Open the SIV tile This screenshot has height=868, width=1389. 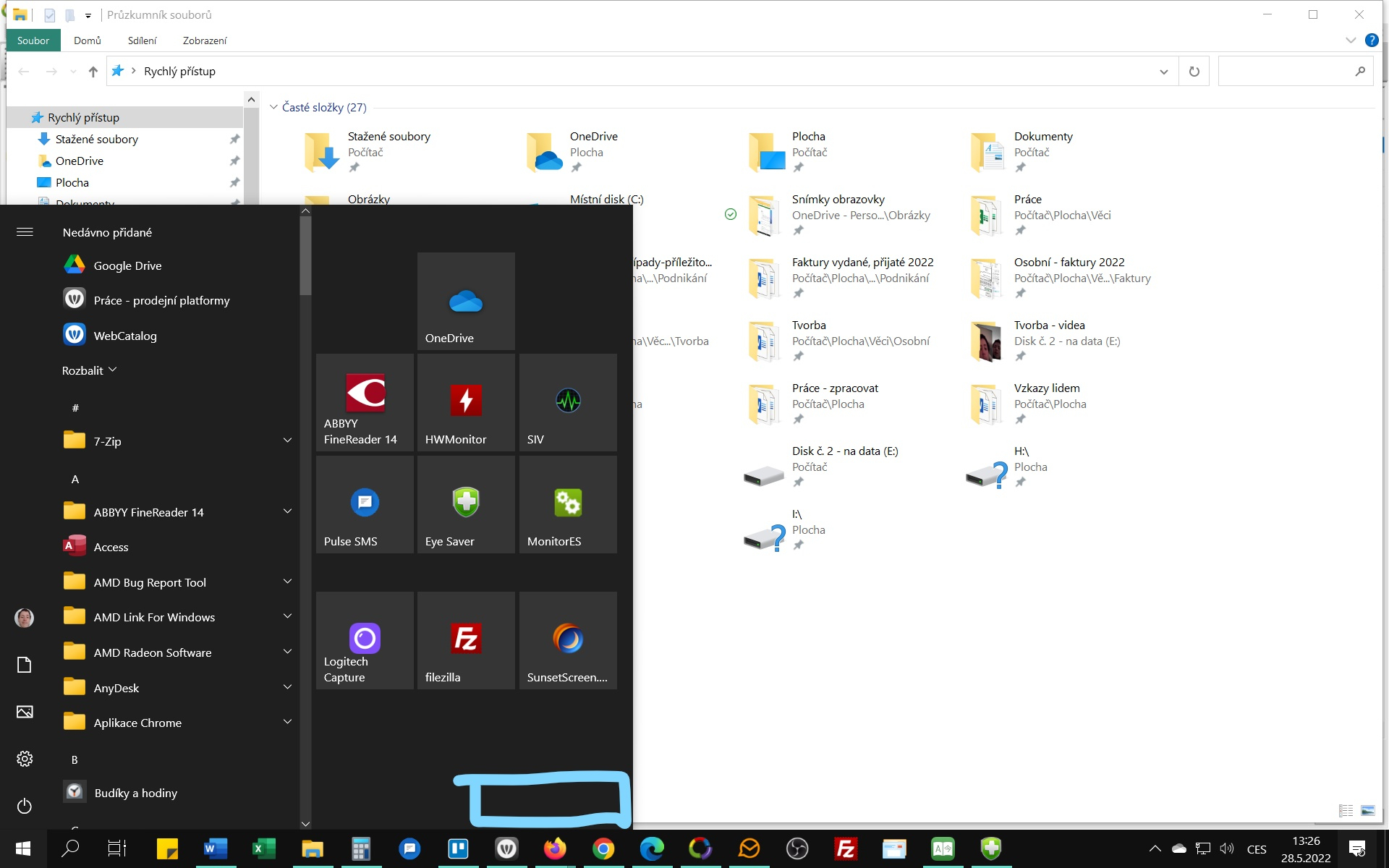(568, 403)
